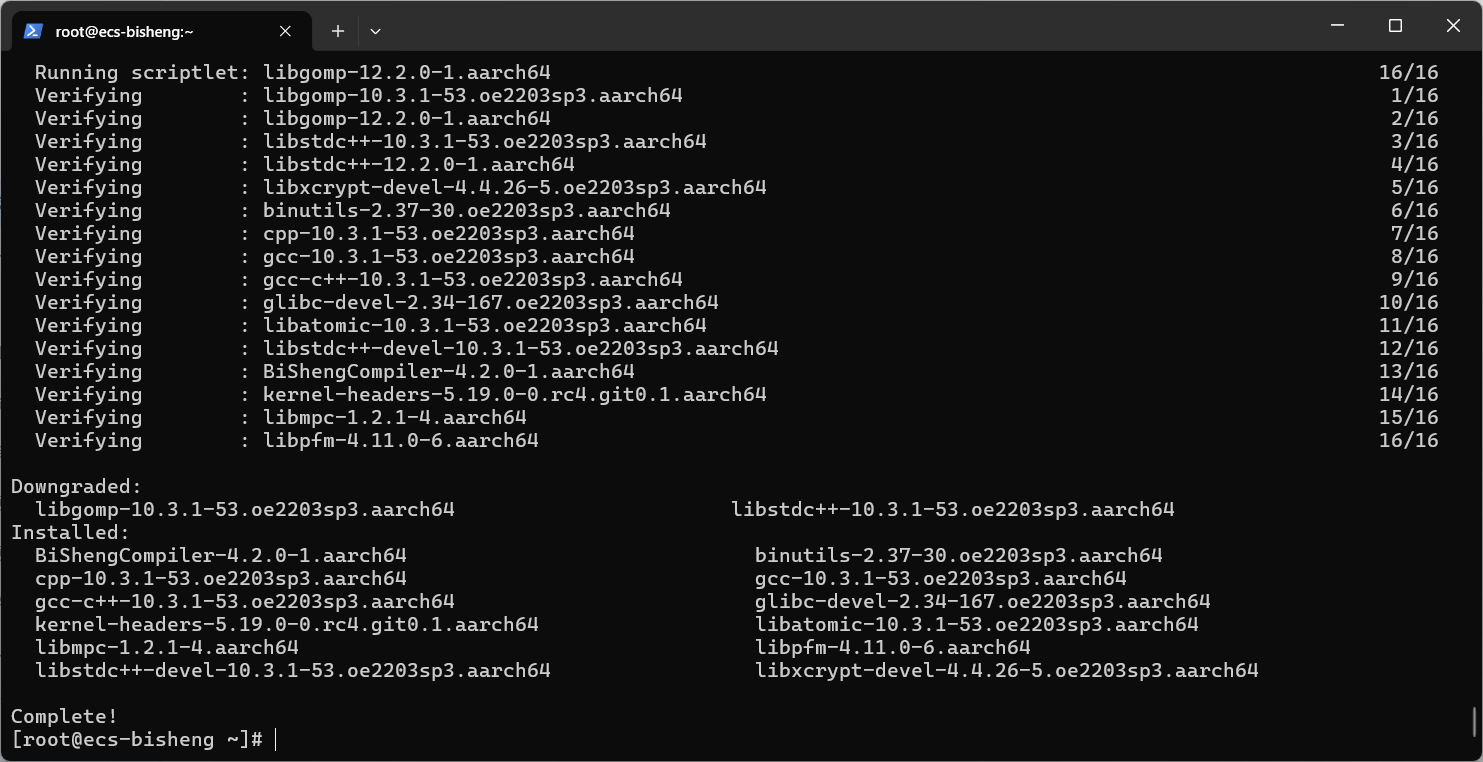Click binutils-2.37-30 entry under Installed
This screenshot has width=1483, height=762.
958,556
